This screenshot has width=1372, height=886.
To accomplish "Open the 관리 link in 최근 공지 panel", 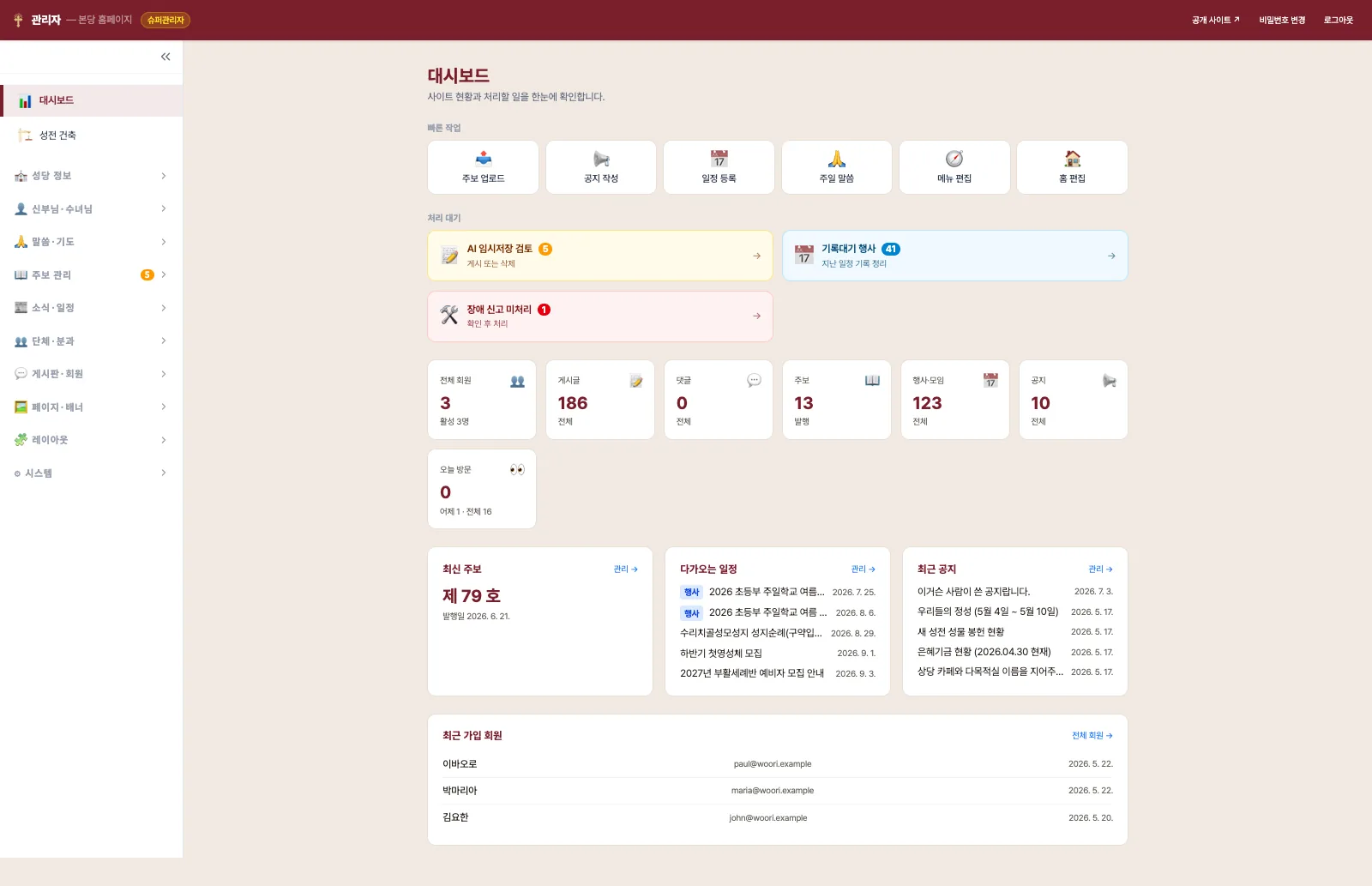I will click(x=1101, y=570).
